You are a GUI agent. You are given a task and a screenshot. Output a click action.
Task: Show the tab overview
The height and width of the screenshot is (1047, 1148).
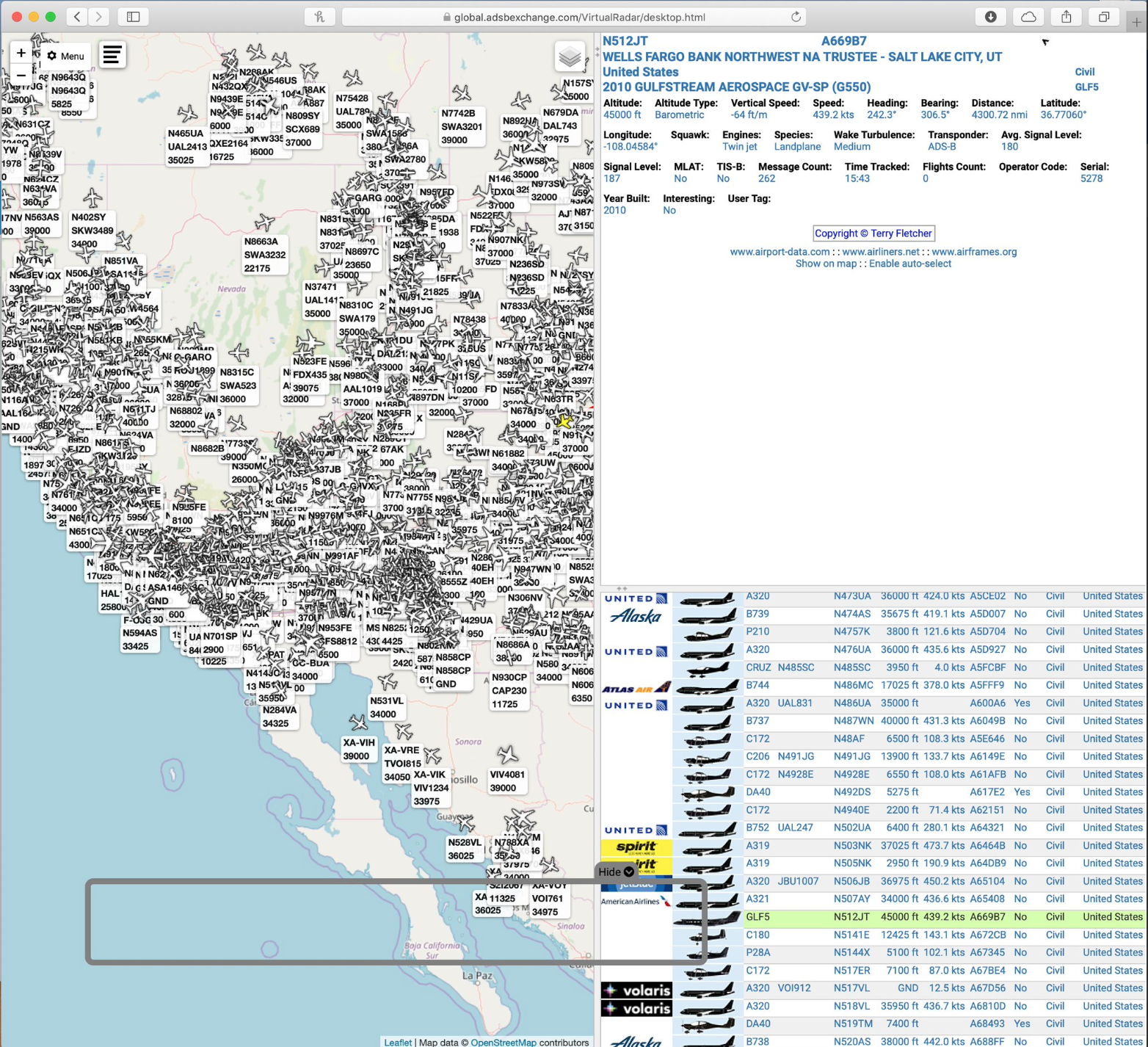coord(1104,17)
